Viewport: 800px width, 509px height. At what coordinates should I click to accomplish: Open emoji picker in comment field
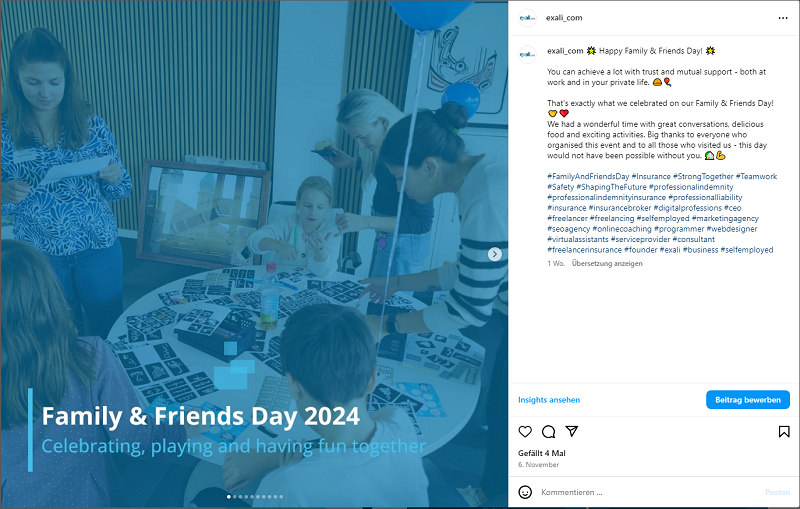(x=525, y=492)
